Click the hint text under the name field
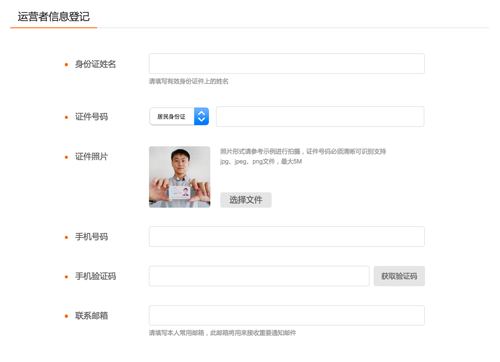500x362 pixels. [189, 81]
